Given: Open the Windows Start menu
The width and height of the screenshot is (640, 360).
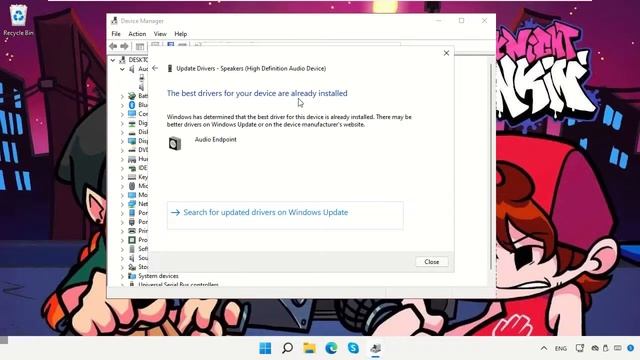Looking at the screenshot, I should [x=265, y=348].
